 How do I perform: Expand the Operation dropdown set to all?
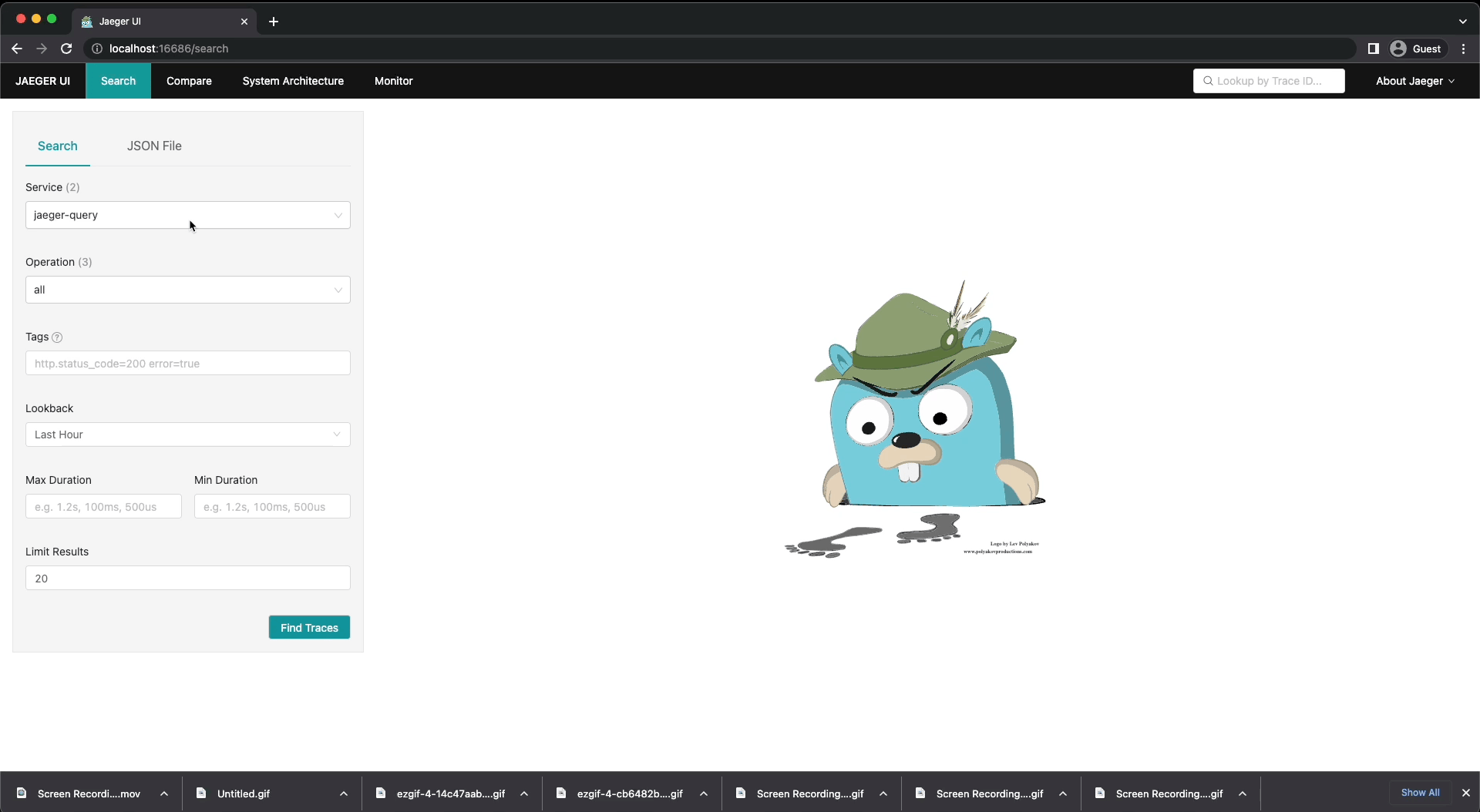[187, 290]
